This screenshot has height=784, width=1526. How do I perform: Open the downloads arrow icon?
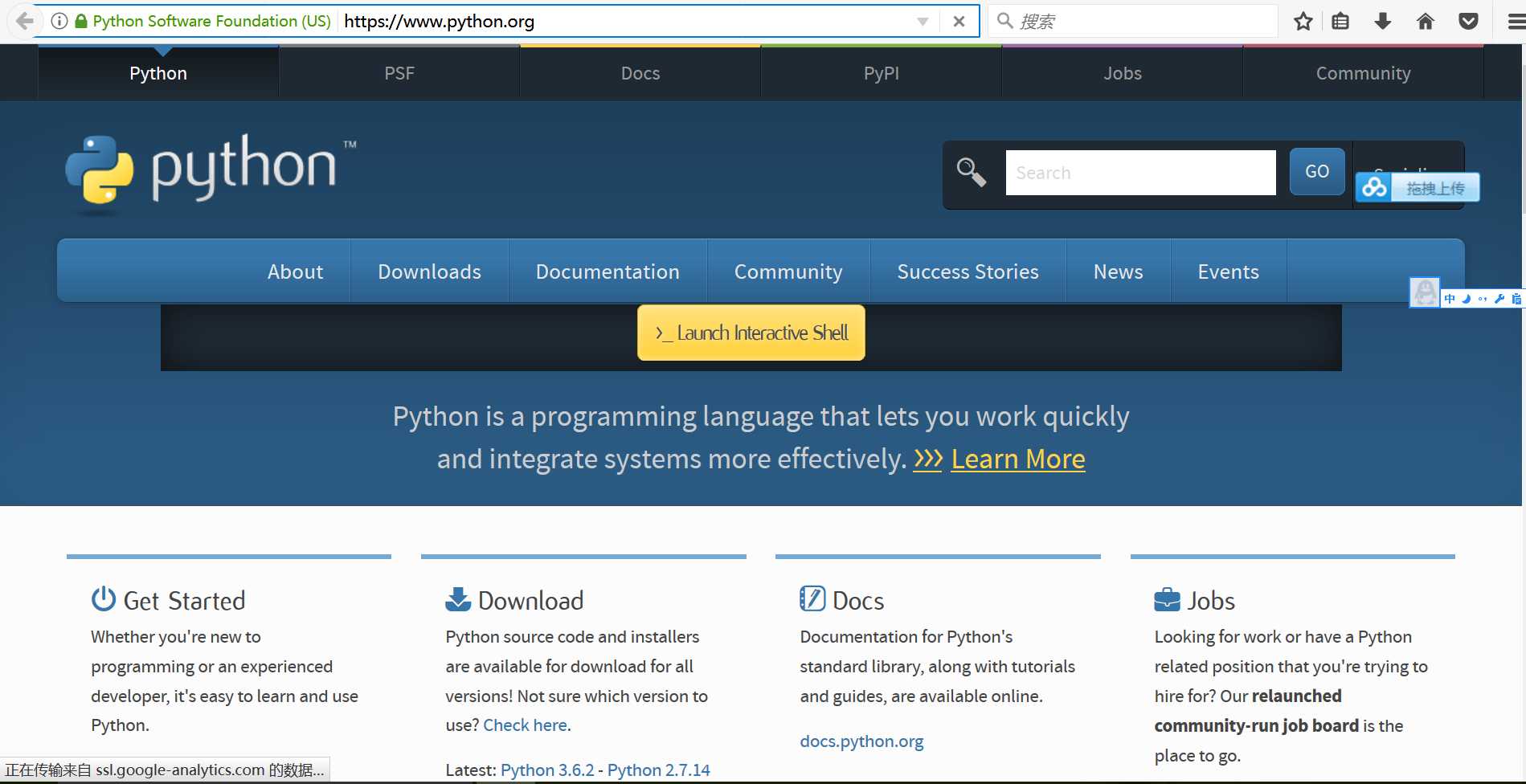pyautogui.click(x=1383, y=22)
